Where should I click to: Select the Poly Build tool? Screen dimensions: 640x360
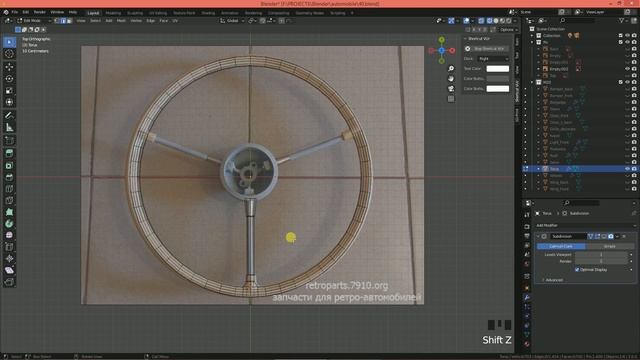pos(9,212)
